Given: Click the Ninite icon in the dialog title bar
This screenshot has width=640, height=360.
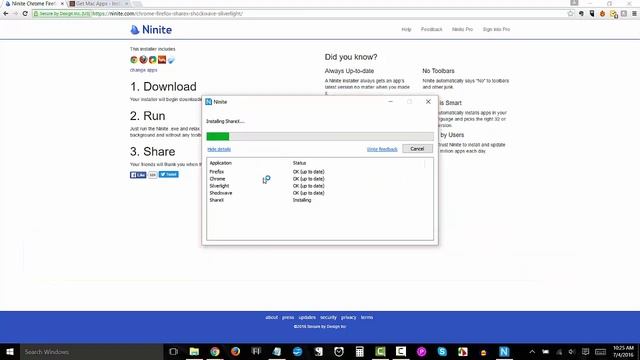Looking at the screenshot, I should (209, 102).
